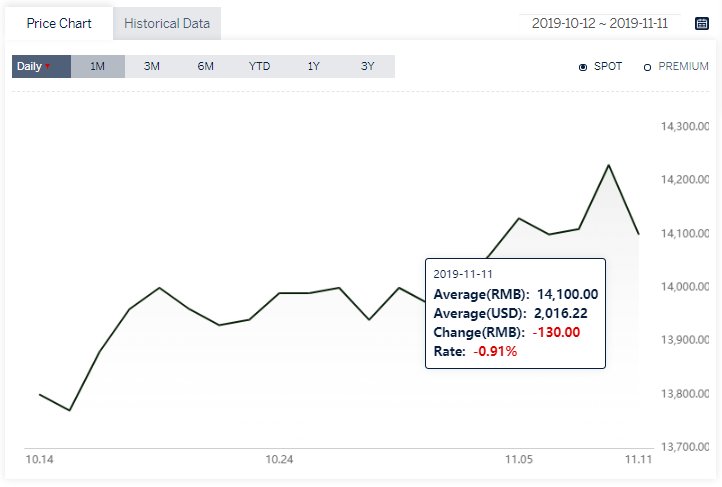Select the SPOT radio button
722x487 pixels.
coord(582,67)
